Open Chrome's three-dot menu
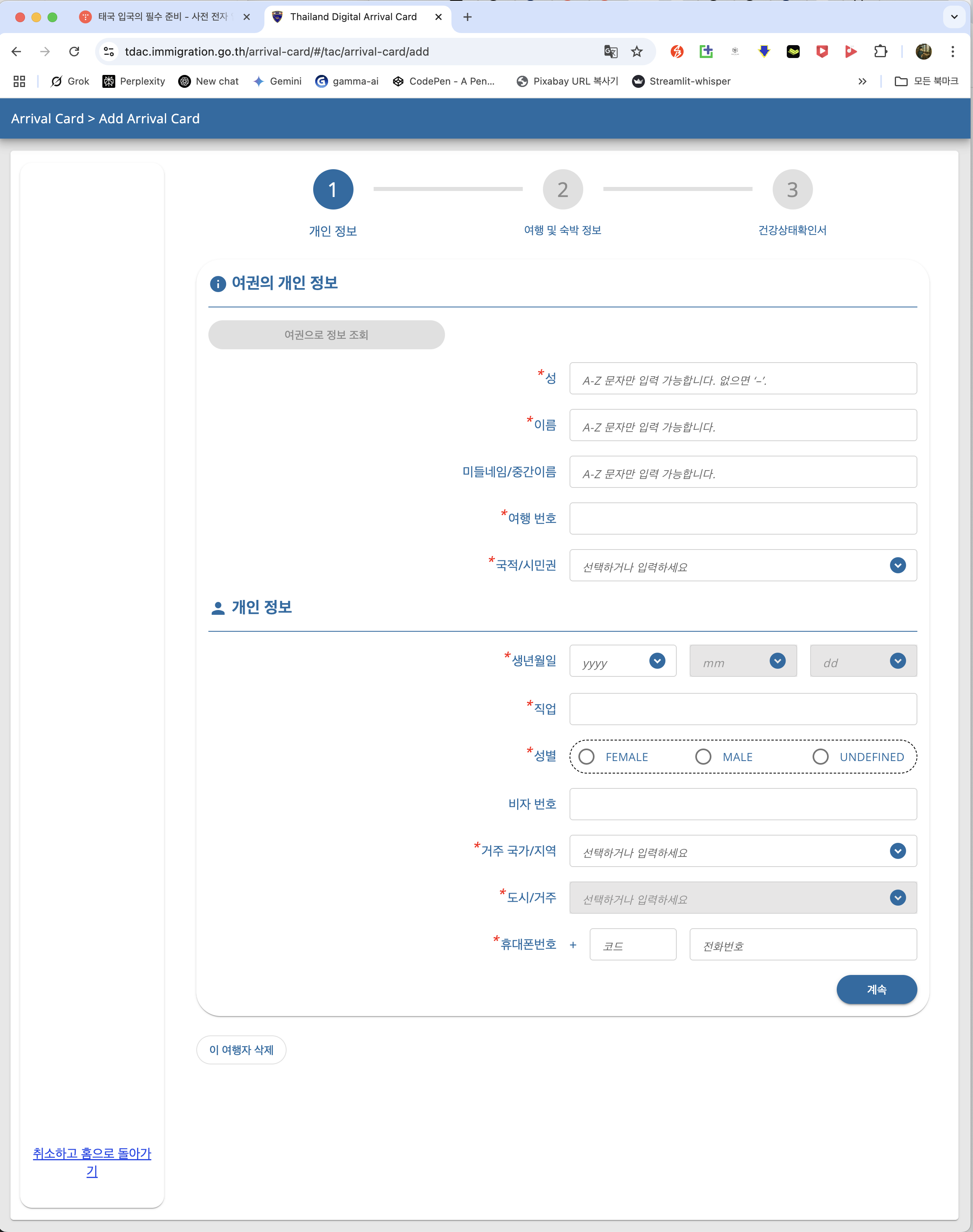 [952, 52]
